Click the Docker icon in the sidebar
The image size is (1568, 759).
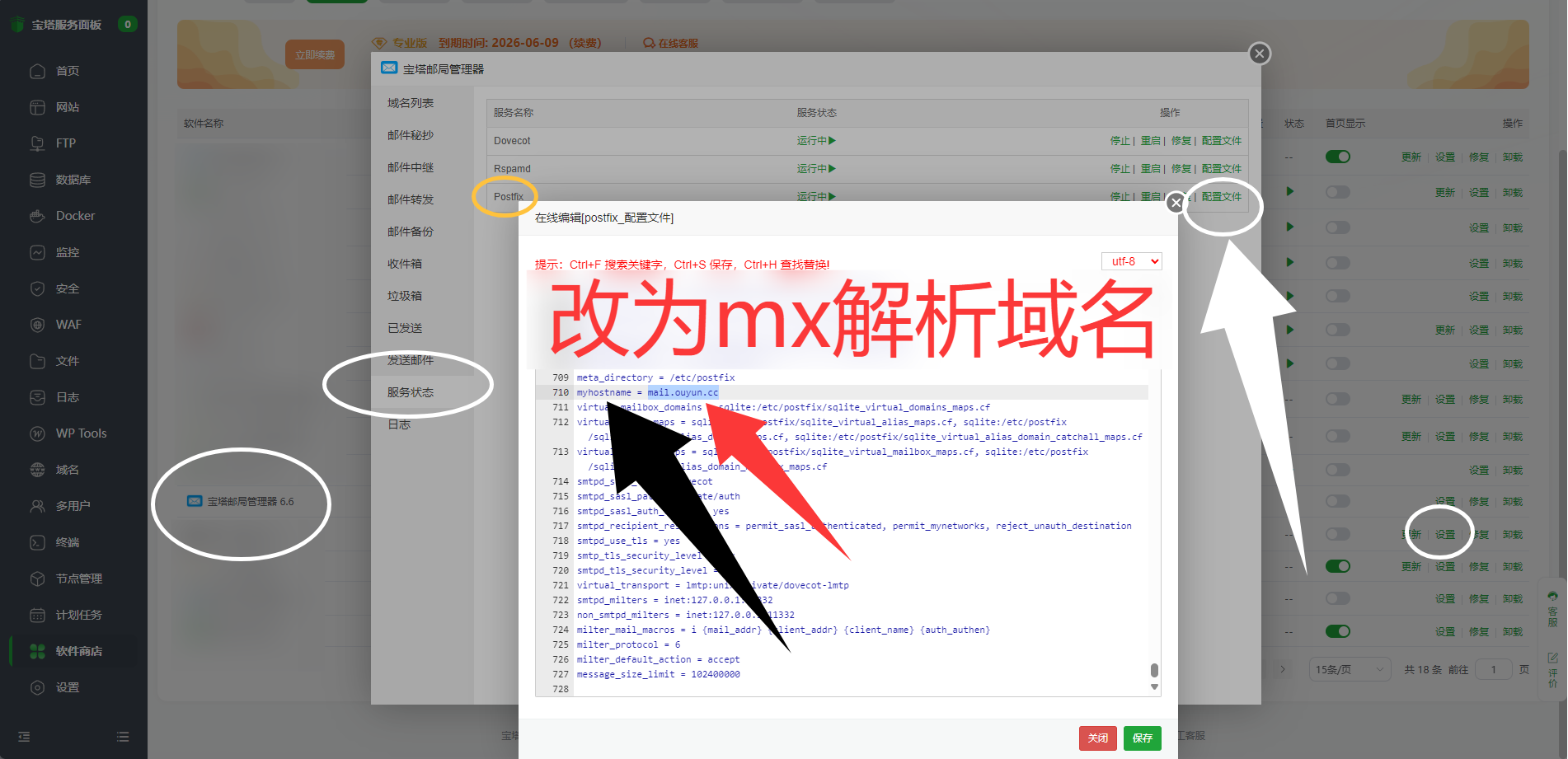(37, 216)
